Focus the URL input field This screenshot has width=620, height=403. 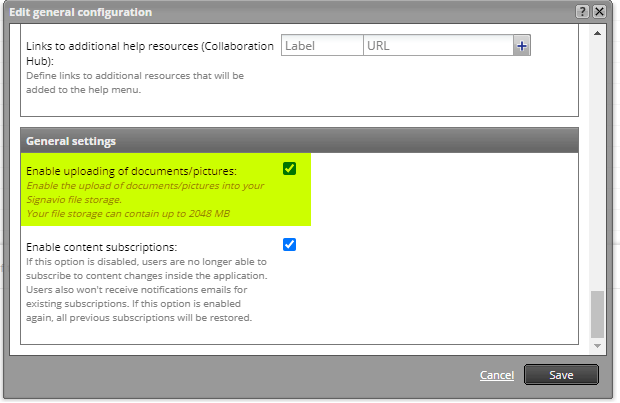(438, 46)
